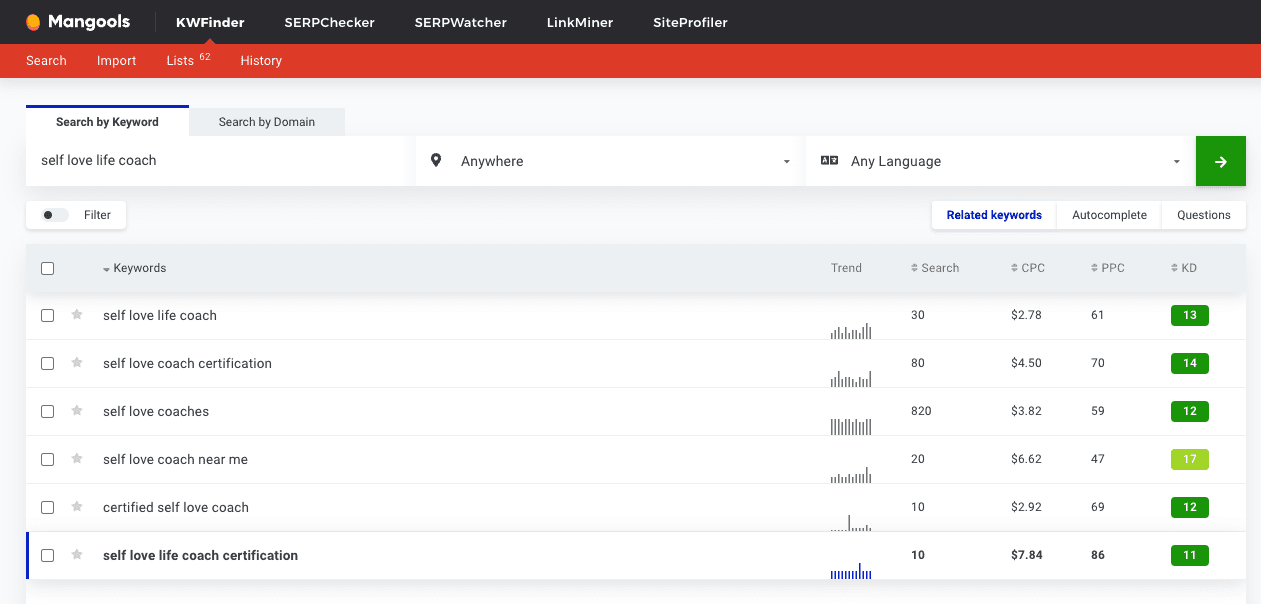Screen dimensions: 1261x604
Task: Open keyword 'self love coach certification'
Action: tap(187, 363)
